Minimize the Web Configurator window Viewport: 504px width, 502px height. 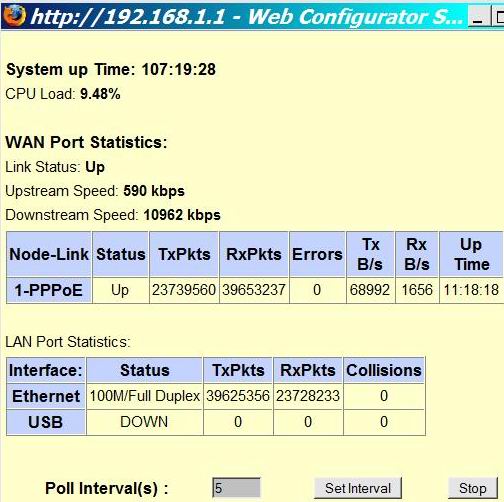479,16
